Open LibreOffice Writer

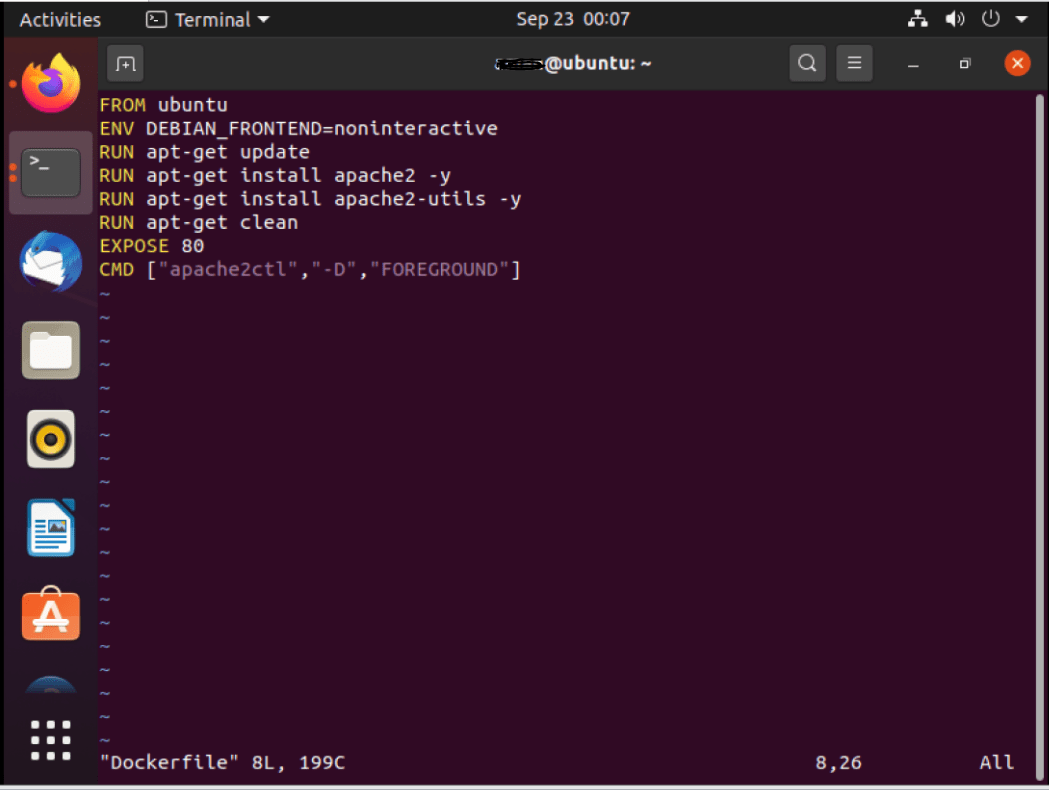(50, 527)
